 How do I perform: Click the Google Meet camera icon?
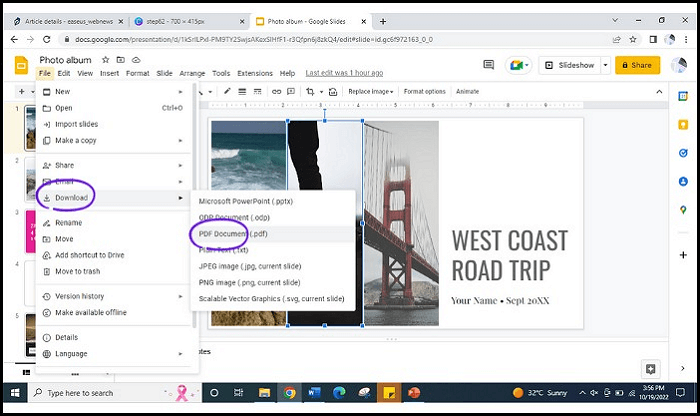pos(518,65)
